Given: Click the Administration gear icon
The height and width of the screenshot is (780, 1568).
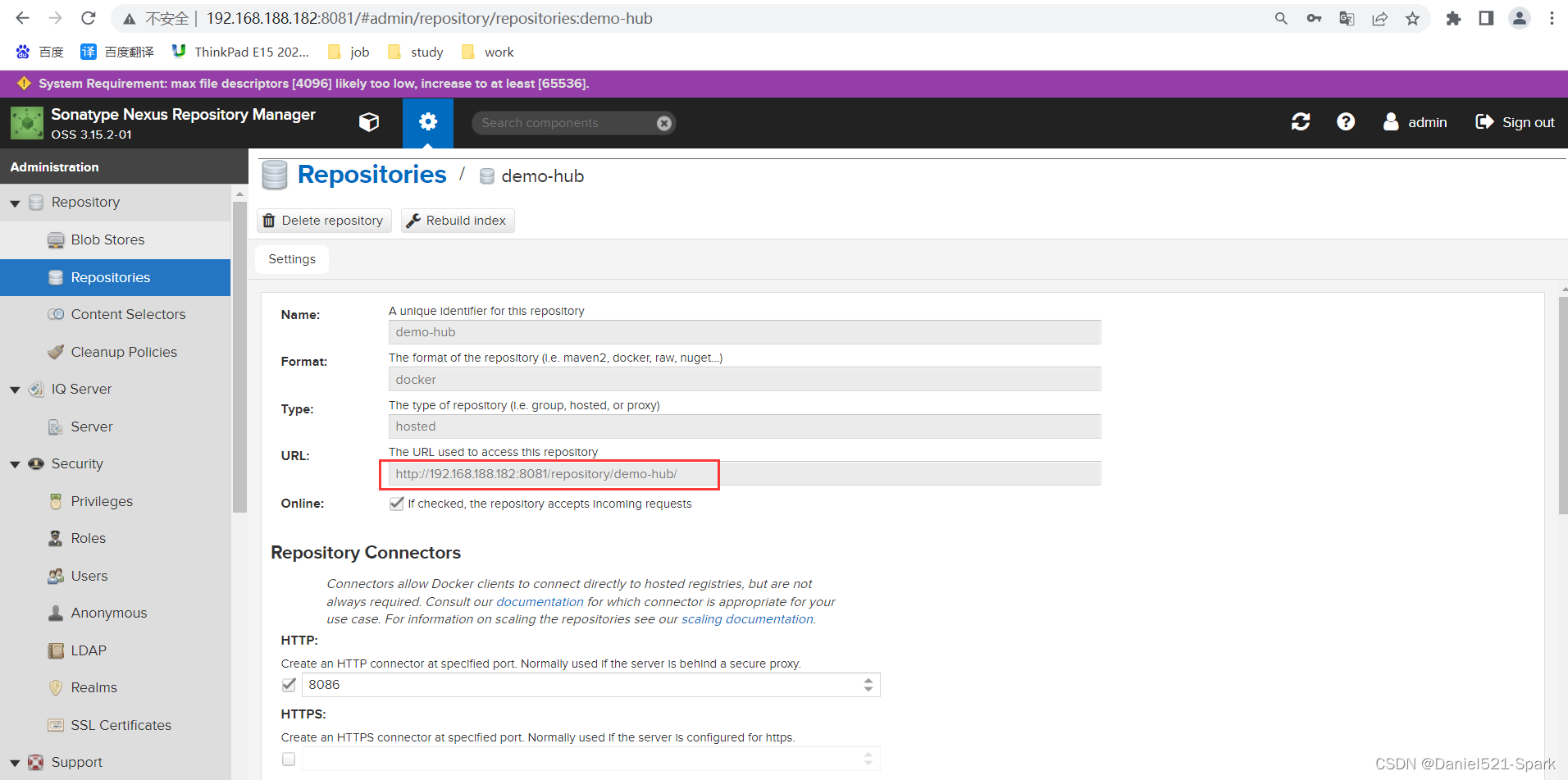Looking at the screenshot, I should 427,122.
